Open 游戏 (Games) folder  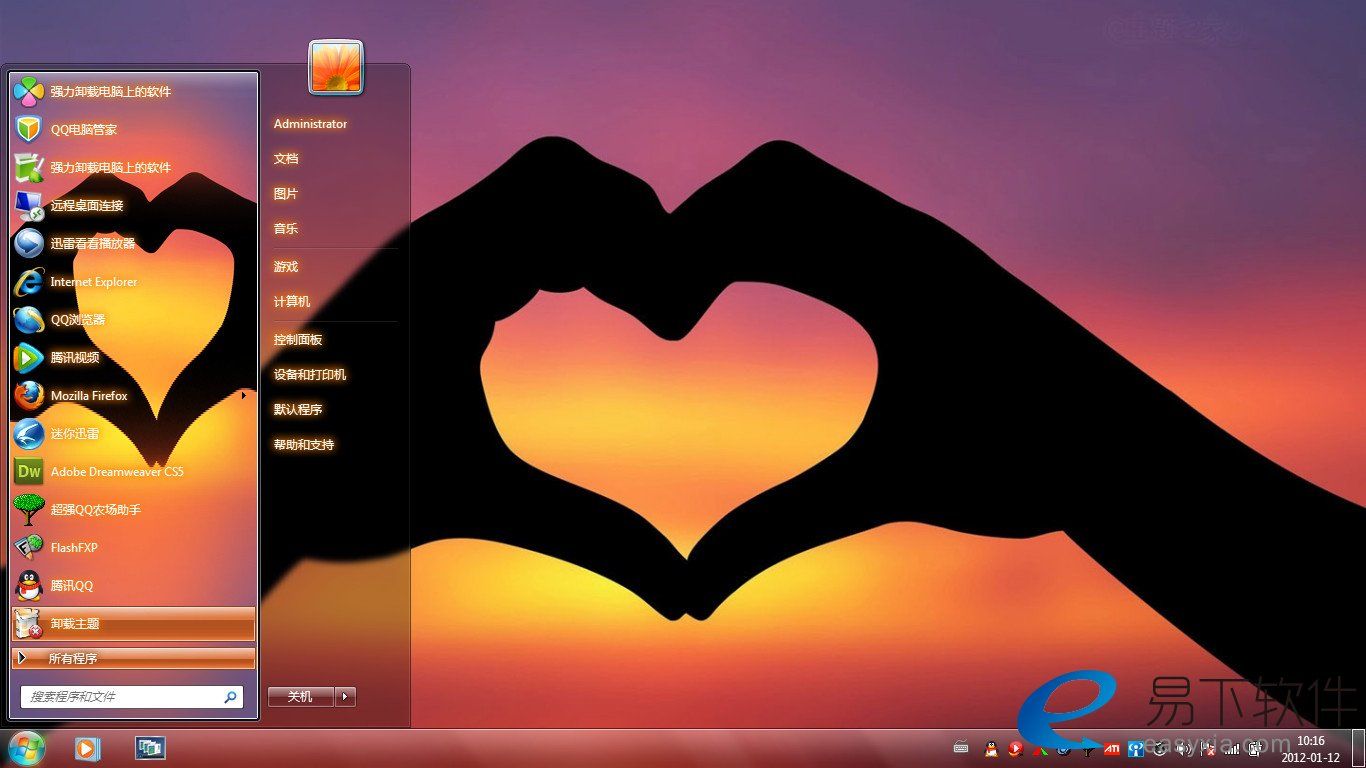coord(286,267)
